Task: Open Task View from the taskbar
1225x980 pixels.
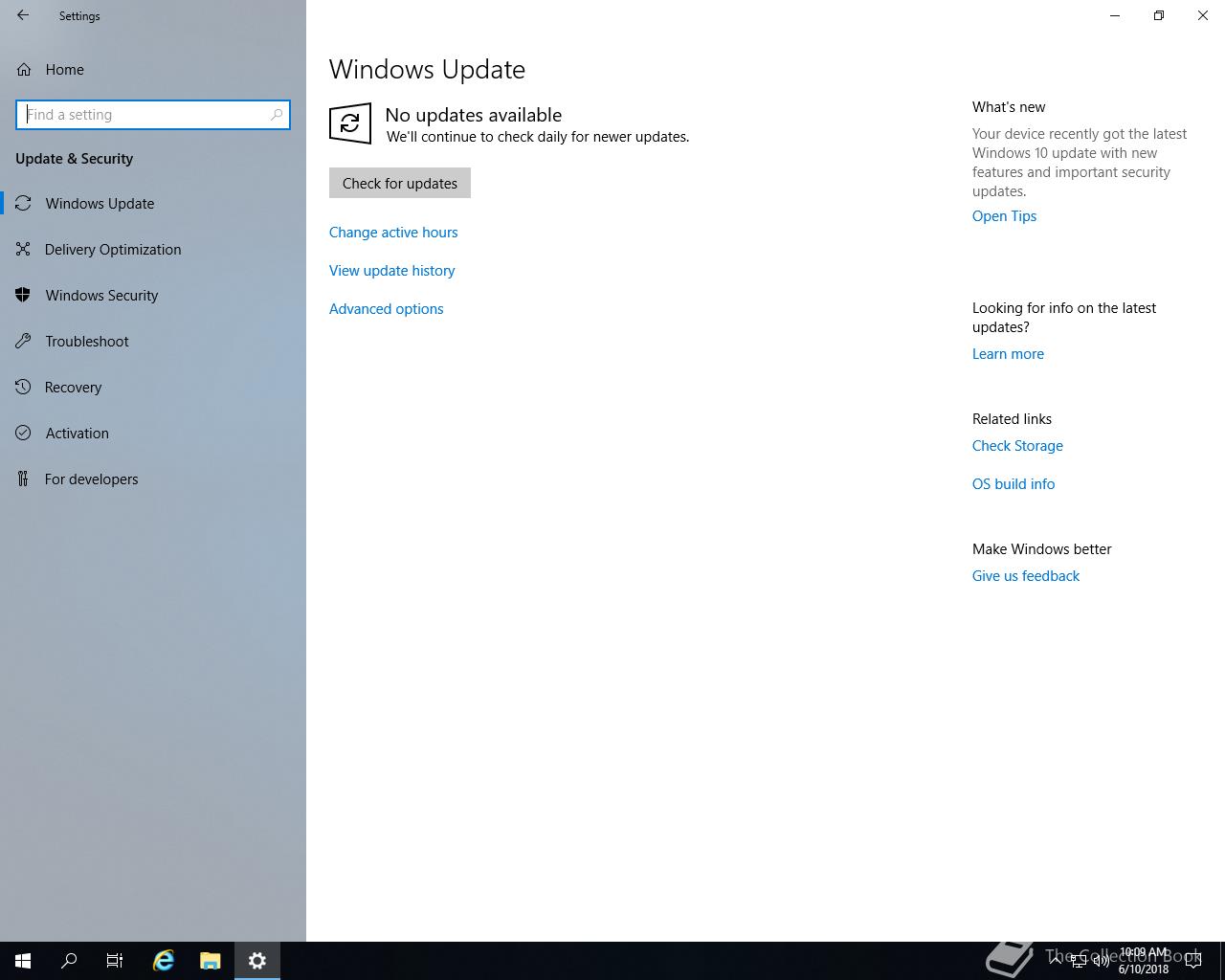Action: [x=115, y=961]
